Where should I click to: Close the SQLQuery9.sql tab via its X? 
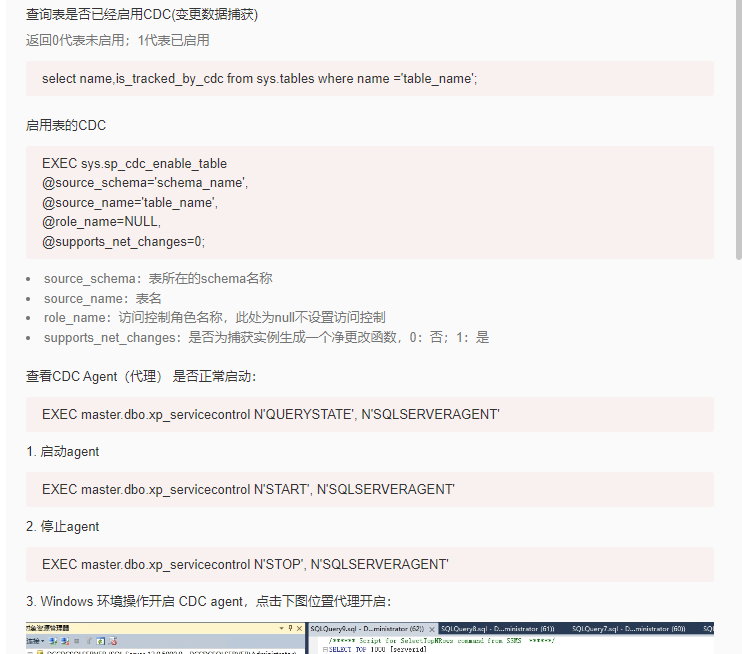pos(432,629)
